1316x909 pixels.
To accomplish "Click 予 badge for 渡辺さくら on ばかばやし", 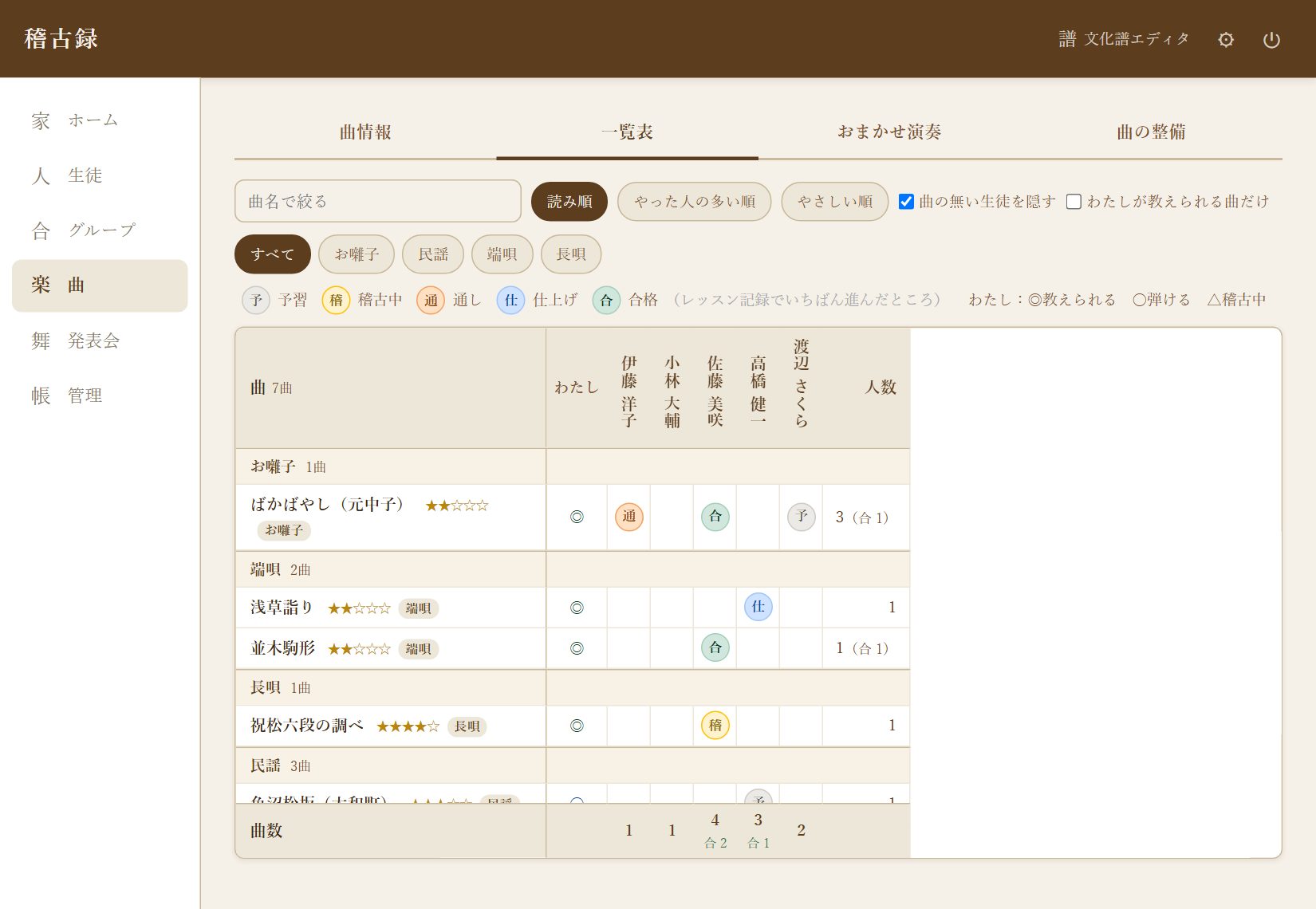I will coord(802,517).
